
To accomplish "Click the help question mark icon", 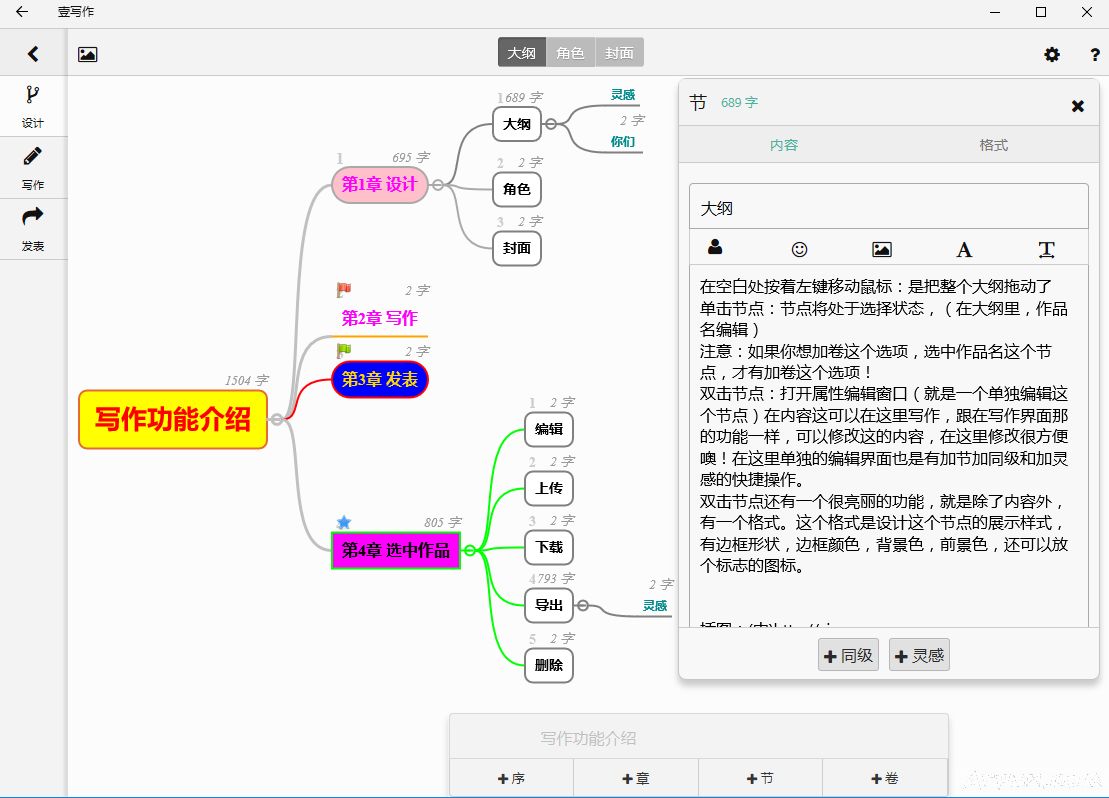I will pos(1095,54).
